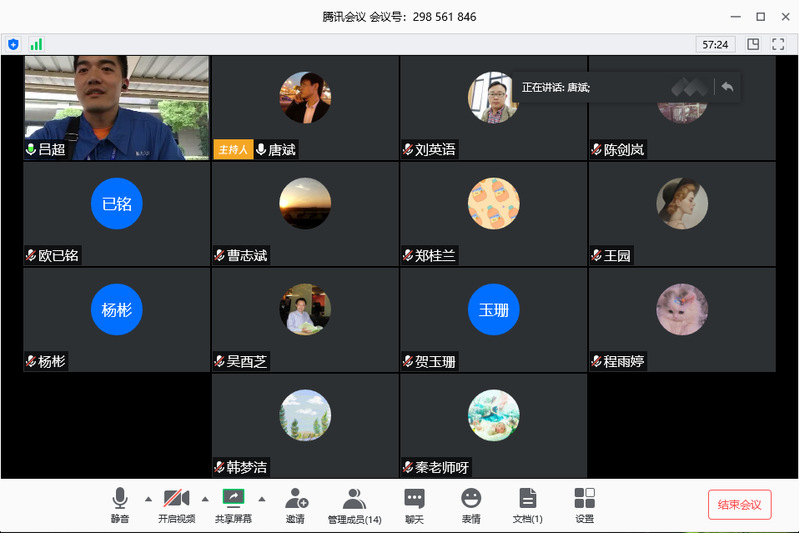This screenshot has width=799, height=533.
Task: Turn on camera with 开启视频 icon
Action: [x=176, y=498]
